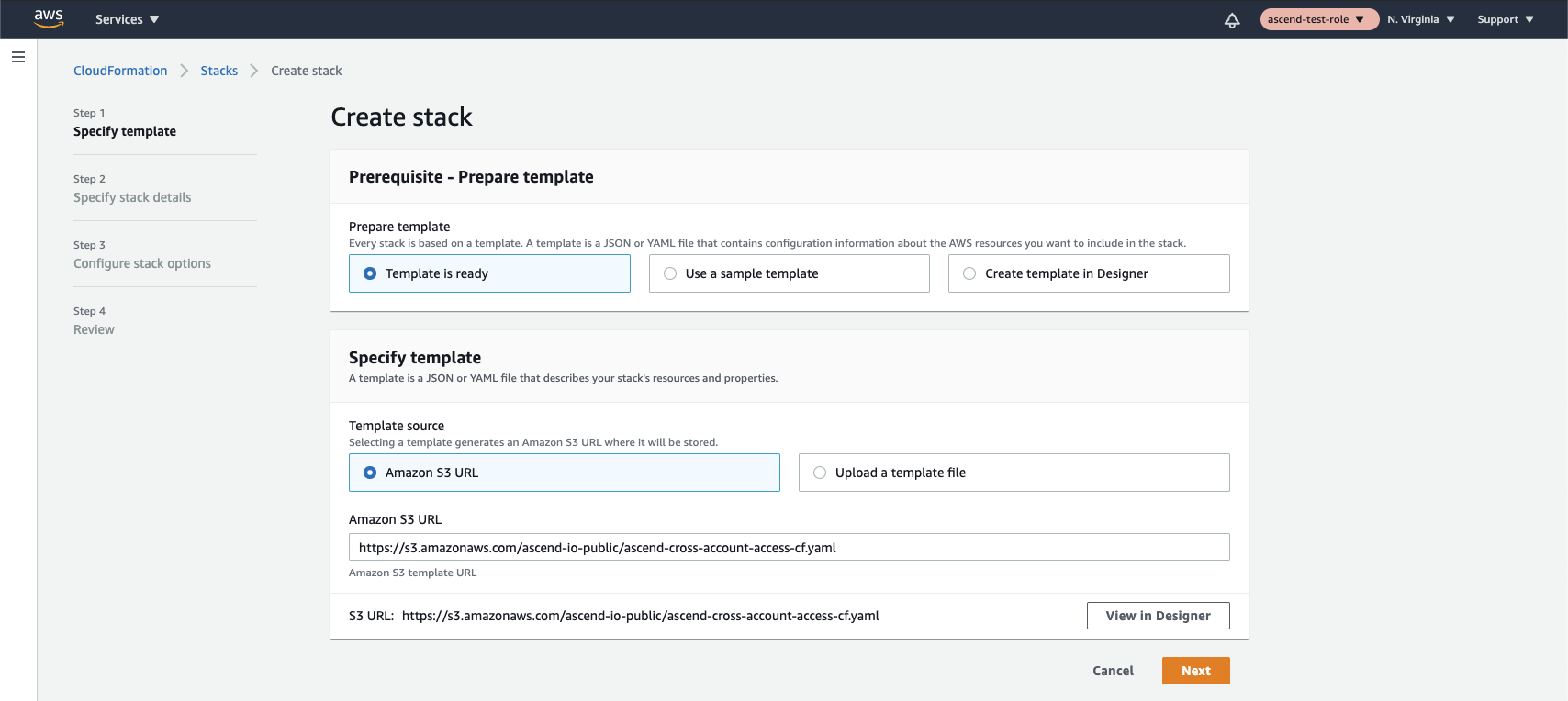Select the Amazon S3 URL template source
This screenshot has height=701, width=1568.
coord(565,473)
